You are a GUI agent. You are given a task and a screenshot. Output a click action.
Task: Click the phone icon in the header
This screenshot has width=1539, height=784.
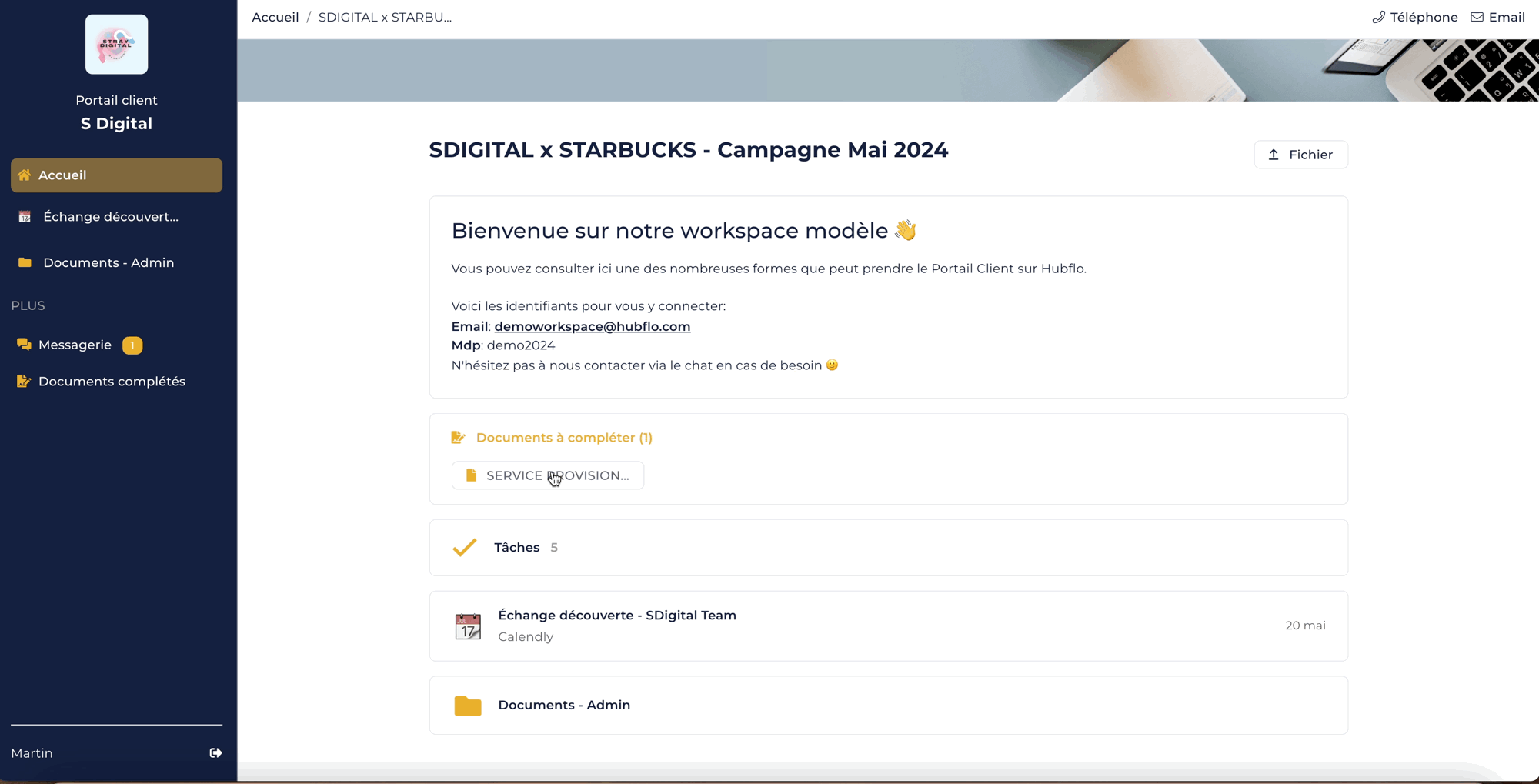point(1379,18)
